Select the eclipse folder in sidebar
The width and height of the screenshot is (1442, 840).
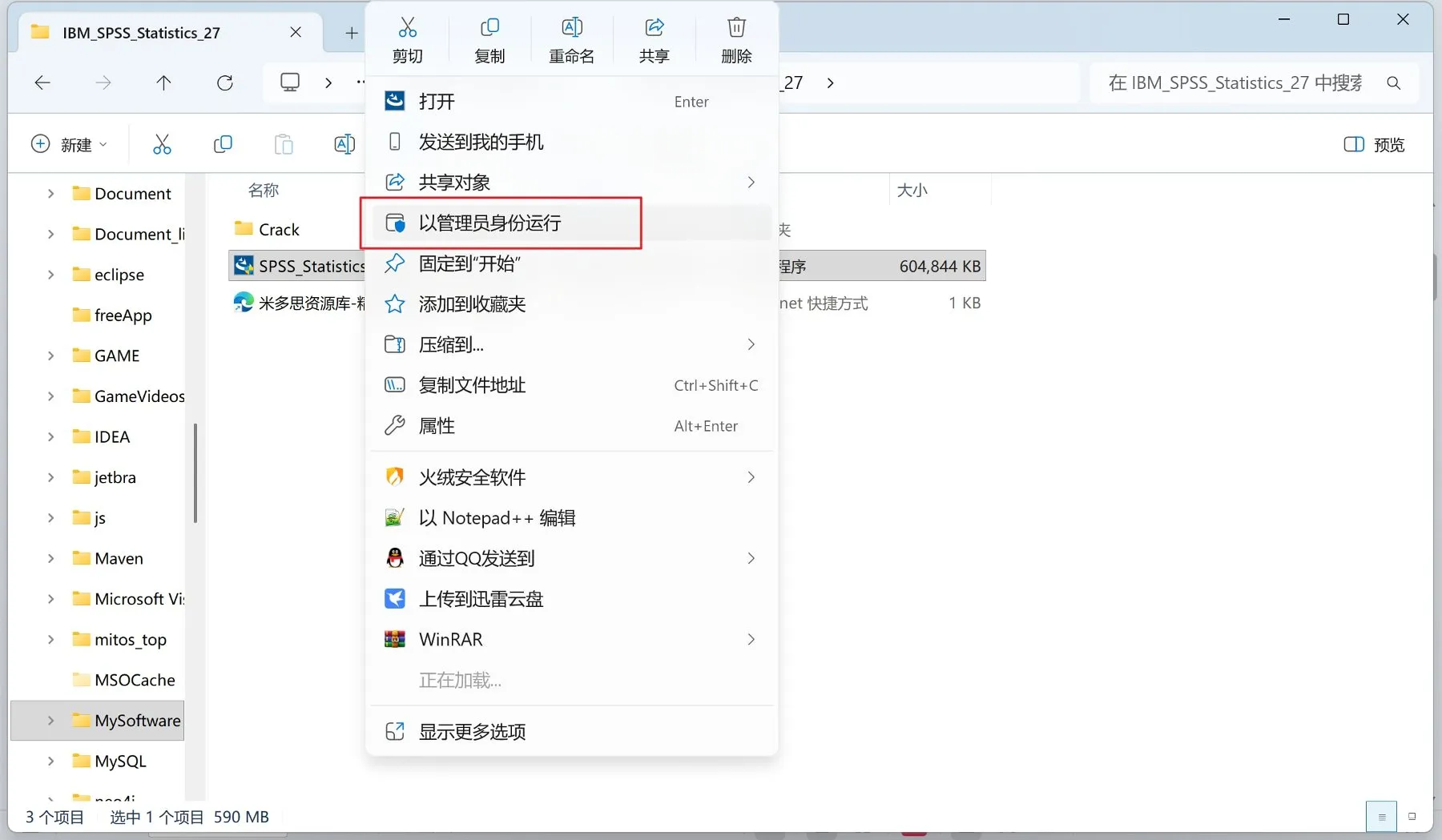pyautogui.click(x=108, y=275)
